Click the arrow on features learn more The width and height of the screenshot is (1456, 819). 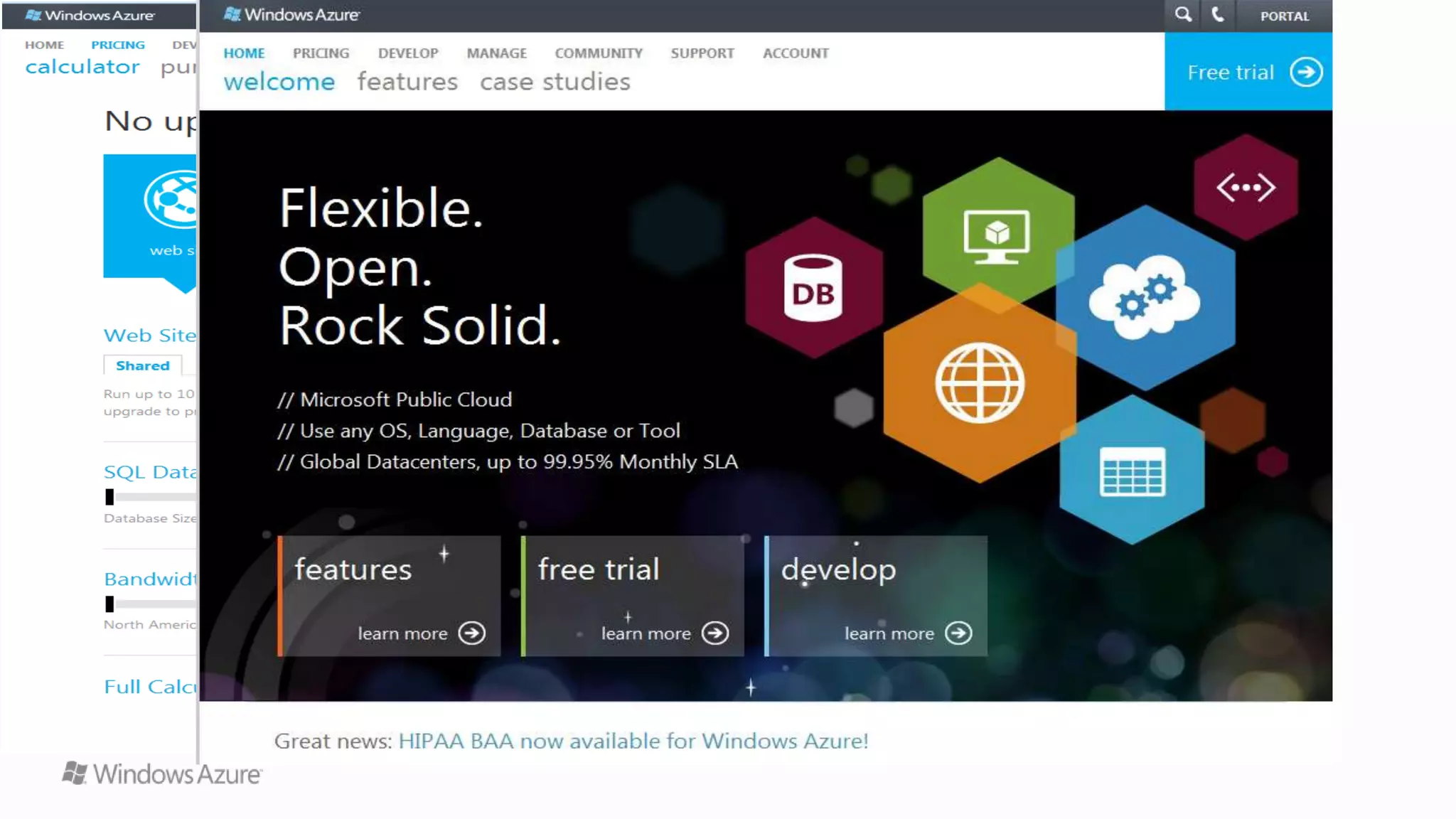point(471,633)
